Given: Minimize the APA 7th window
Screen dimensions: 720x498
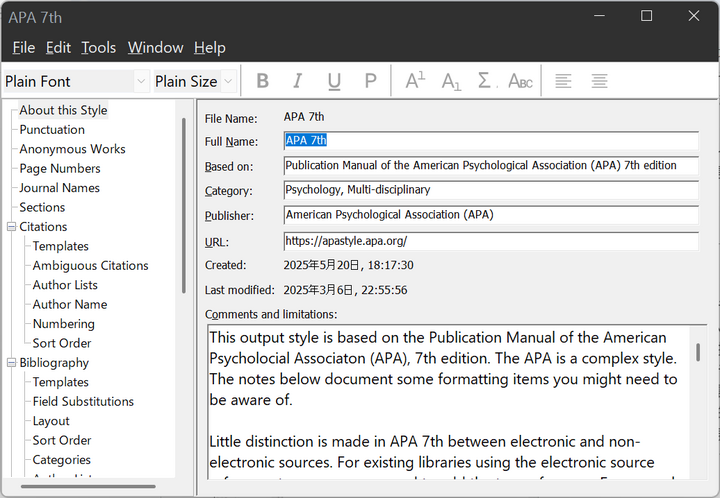Looking at the screenshot, I should tap(599, 16).
